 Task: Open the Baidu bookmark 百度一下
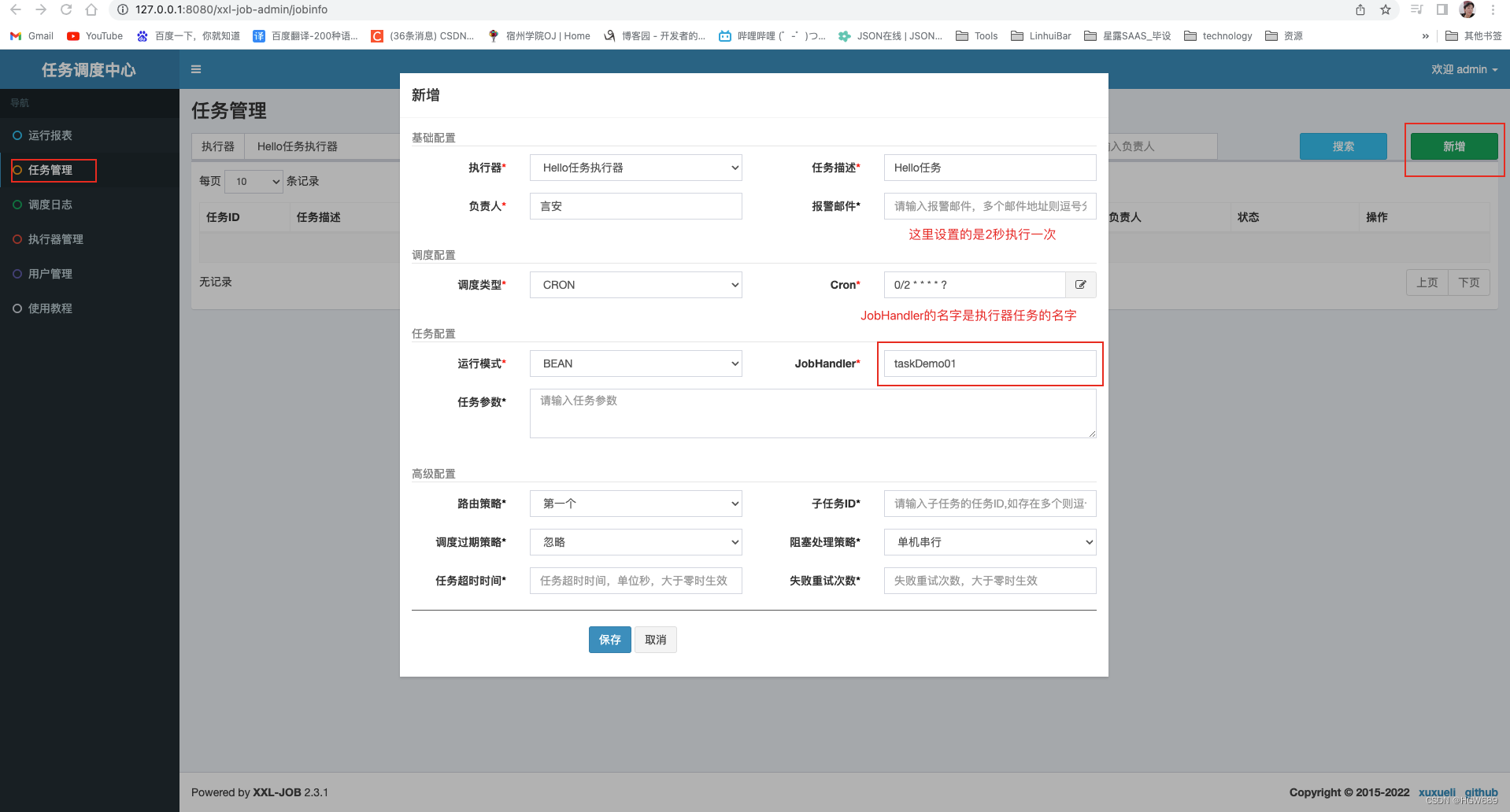188,36
